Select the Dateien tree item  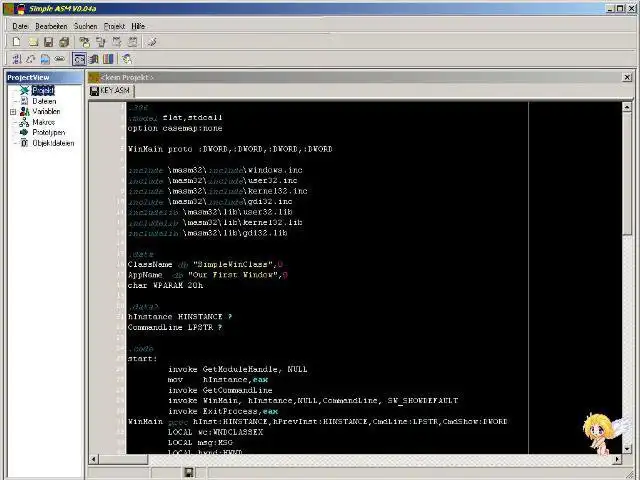pyautogui.click(x=44, y=101)
